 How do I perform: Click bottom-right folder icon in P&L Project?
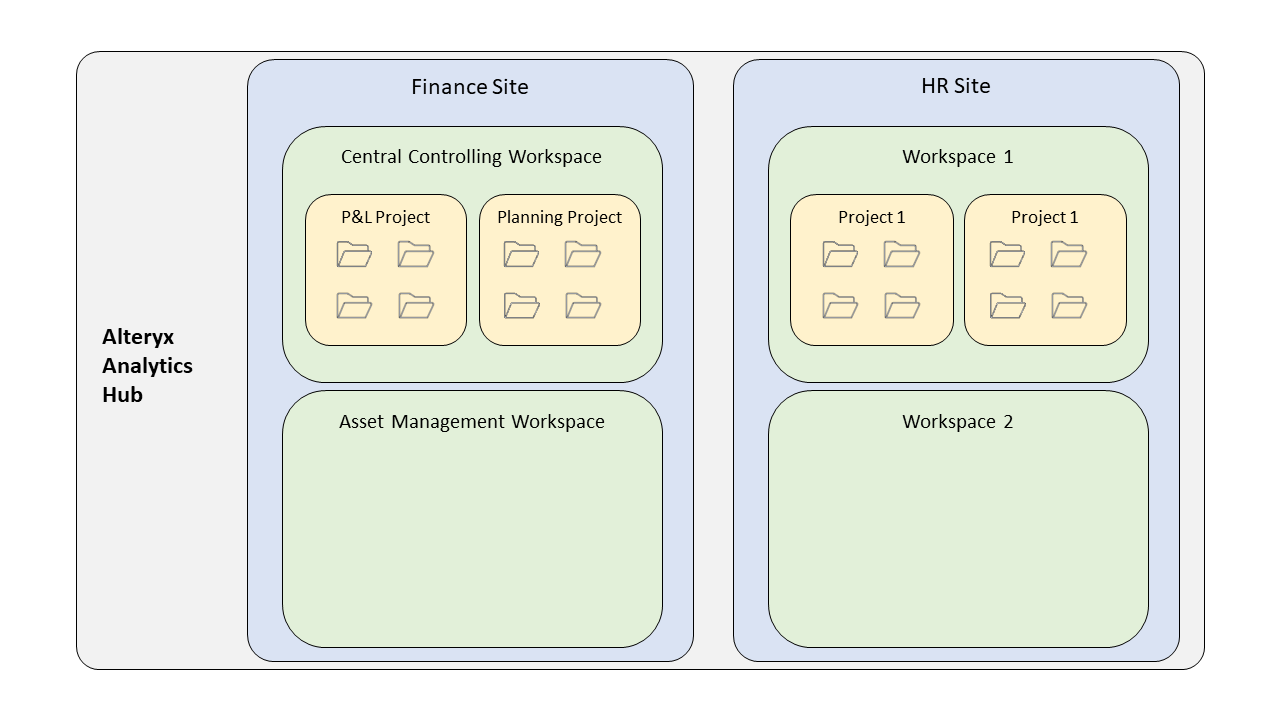coord(415,306)
